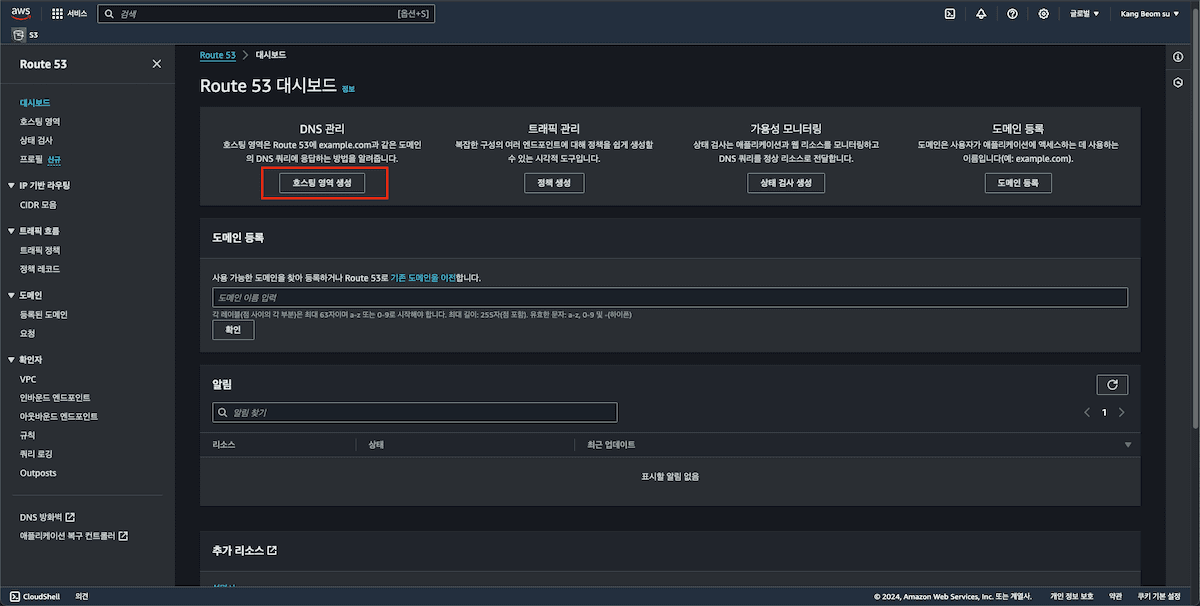This screenshot has width=1200, height=606.
Task: Open the S3 shortcut in the favorites bar
Action: coord(25,35)
